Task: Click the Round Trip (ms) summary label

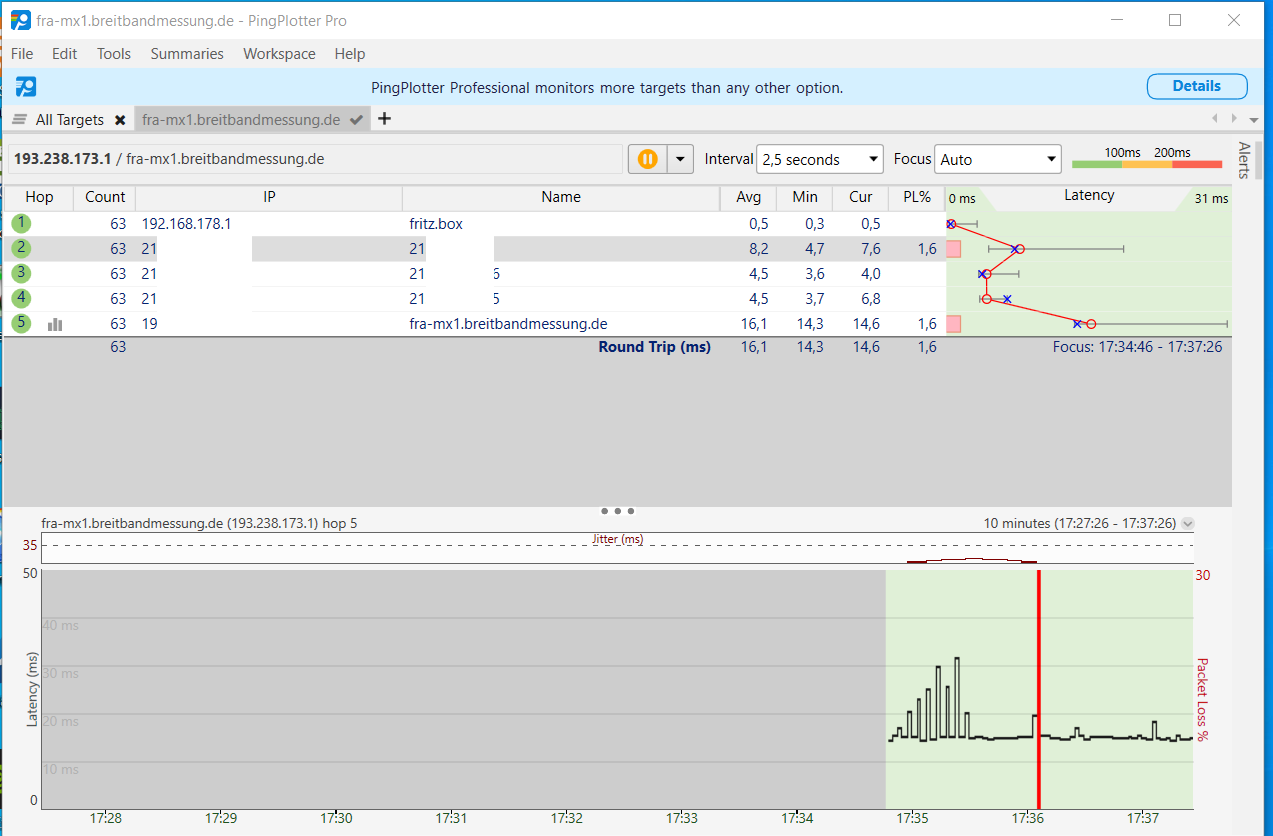Action: (655, 347)
